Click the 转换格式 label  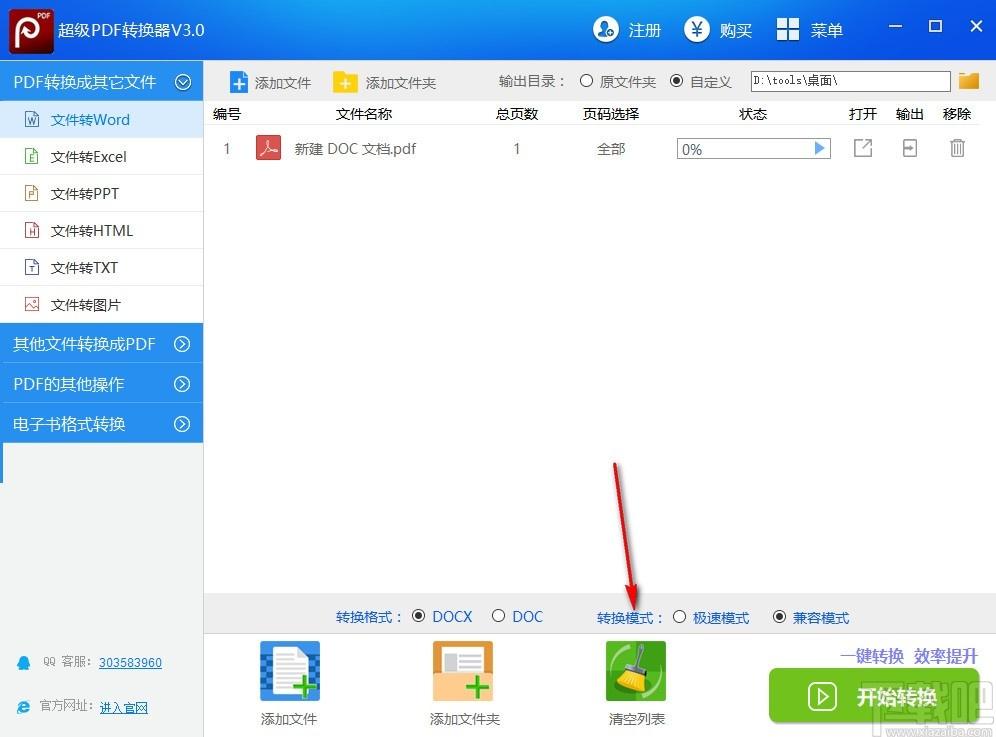point(368,617)
